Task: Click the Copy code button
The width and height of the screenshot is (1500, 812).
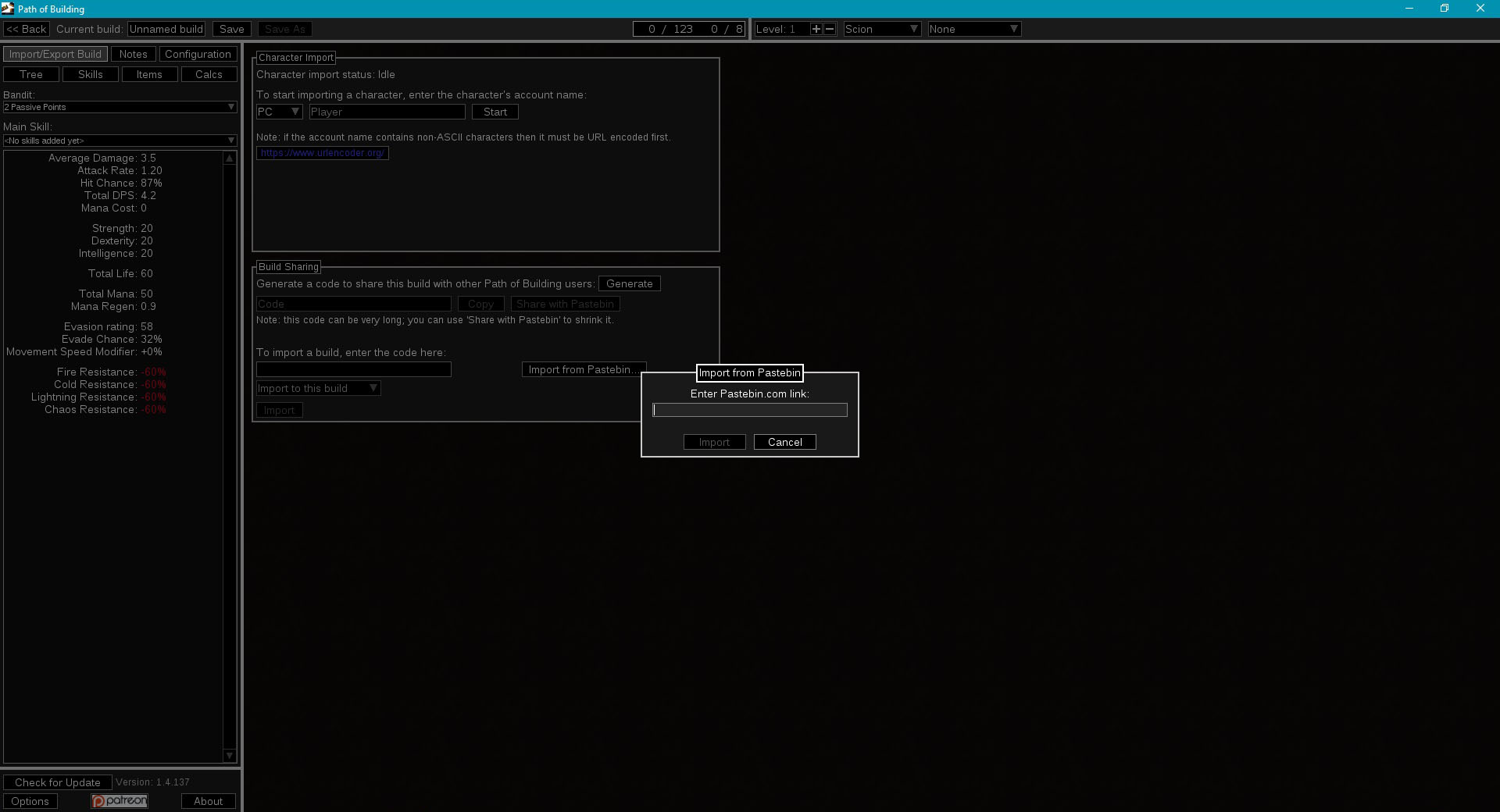Action: coord(481,304)
